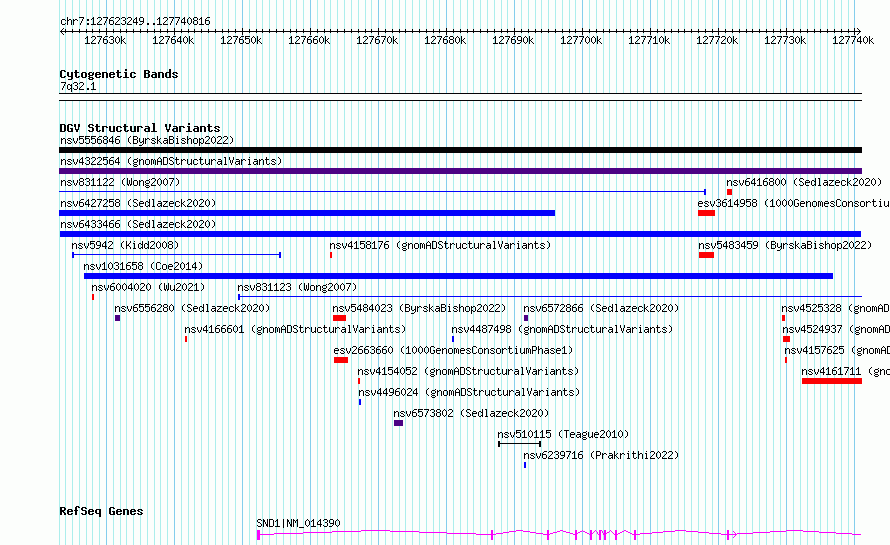Click the red nsv4525328 variant marker
The image size is (890, 545).
tap(783, 318)
